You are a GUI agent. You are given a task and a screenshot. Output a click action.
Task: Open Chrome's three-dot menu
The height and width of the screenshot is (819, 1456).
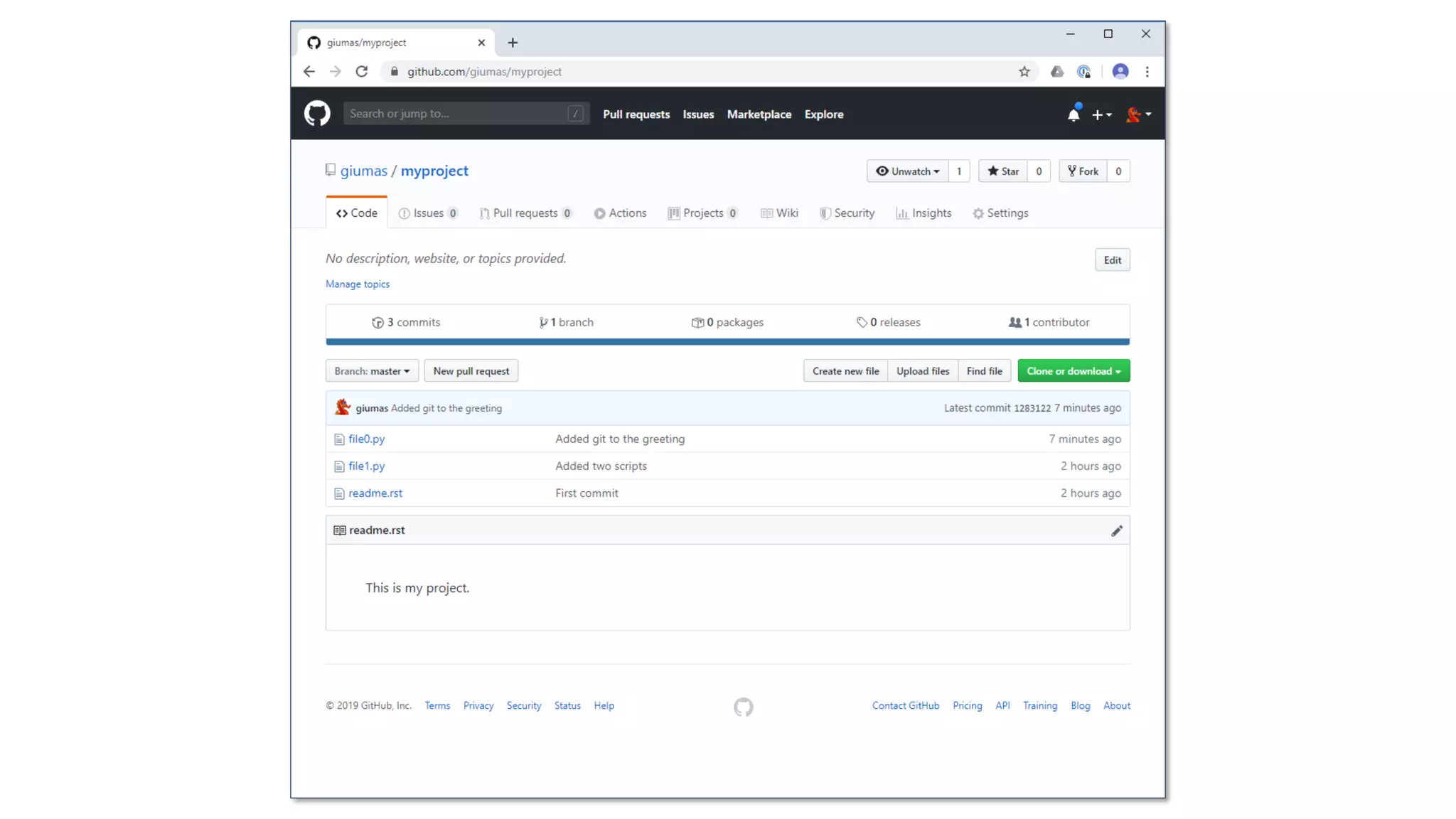coord(1147,72)
